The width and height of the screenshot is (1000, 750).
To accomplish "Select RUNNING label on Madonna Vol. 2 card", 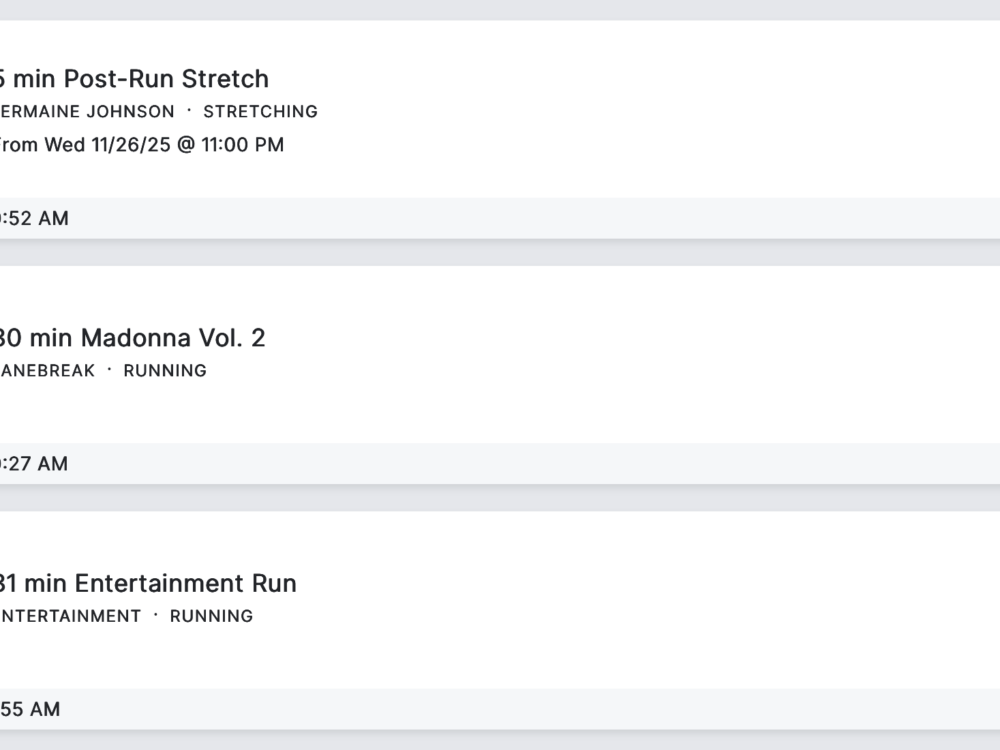I will pos(165,371).
